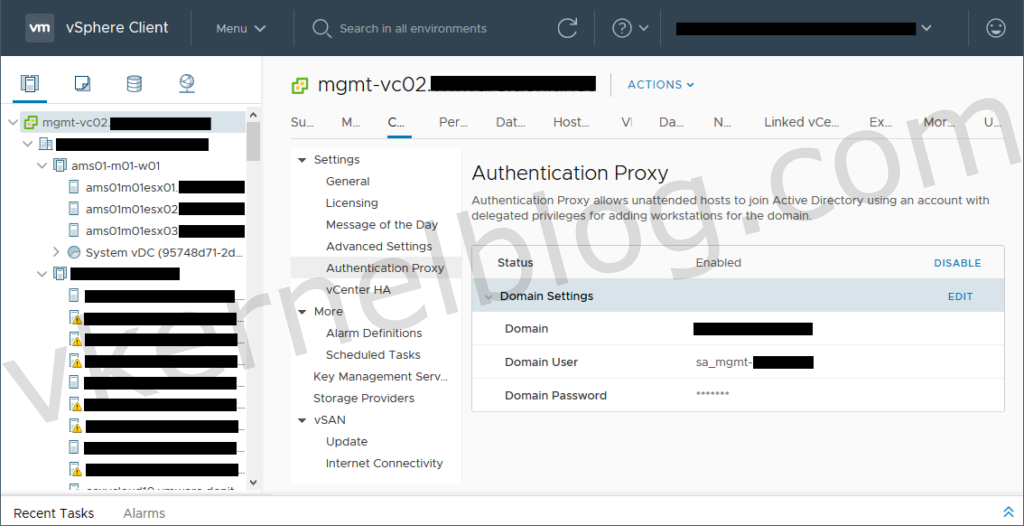Select System vDC (95748d71-2d...) item
Screen dimensions: 1024x526
165,252
